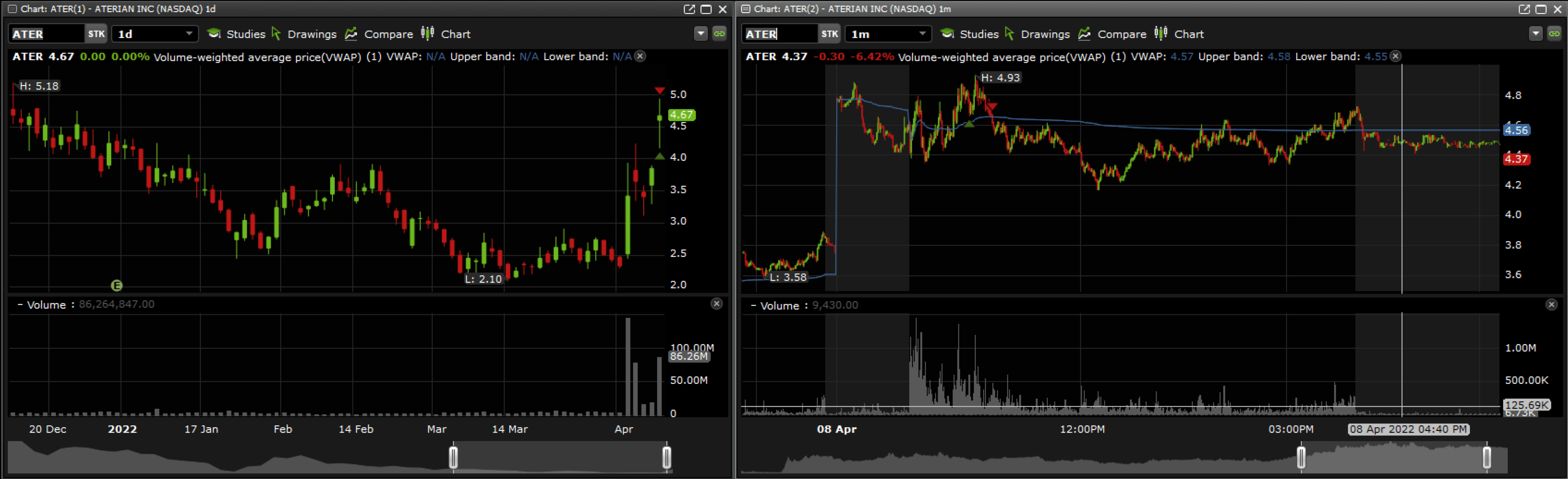Toggle symbol link on daily chart
The image size is (1568, 479).
720,34
